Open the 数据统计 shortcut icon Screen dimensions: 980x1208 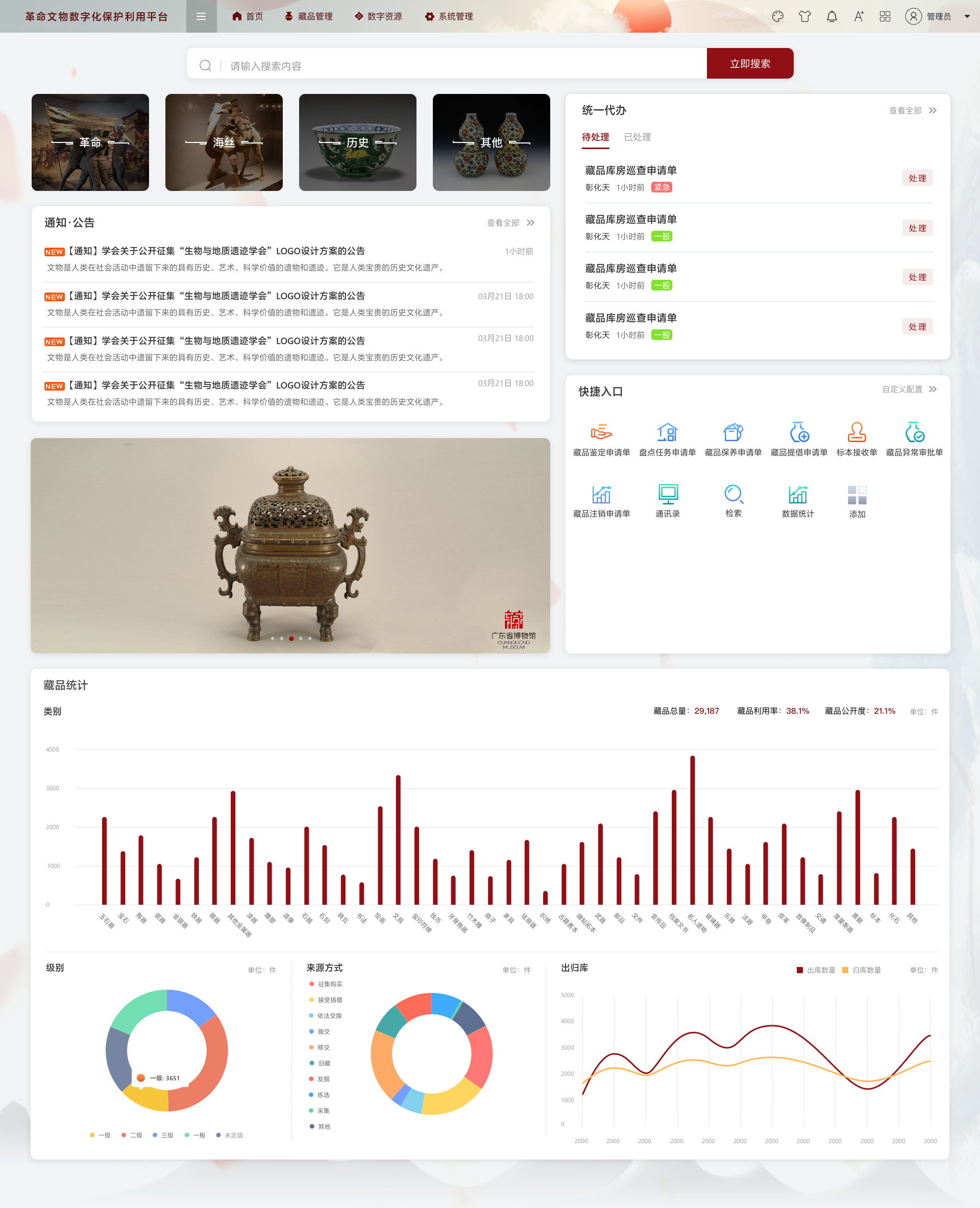click(x=798, y=494)
